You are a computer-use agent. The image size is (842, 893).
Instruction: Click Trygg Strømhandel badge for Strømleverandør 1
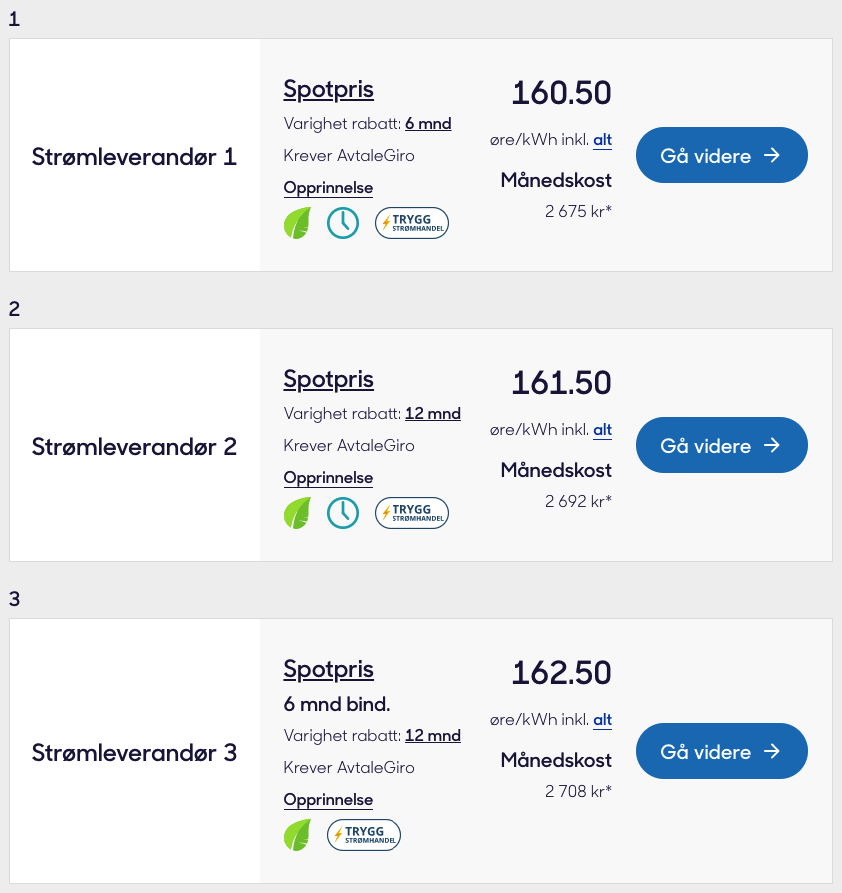tap(412, 223)
